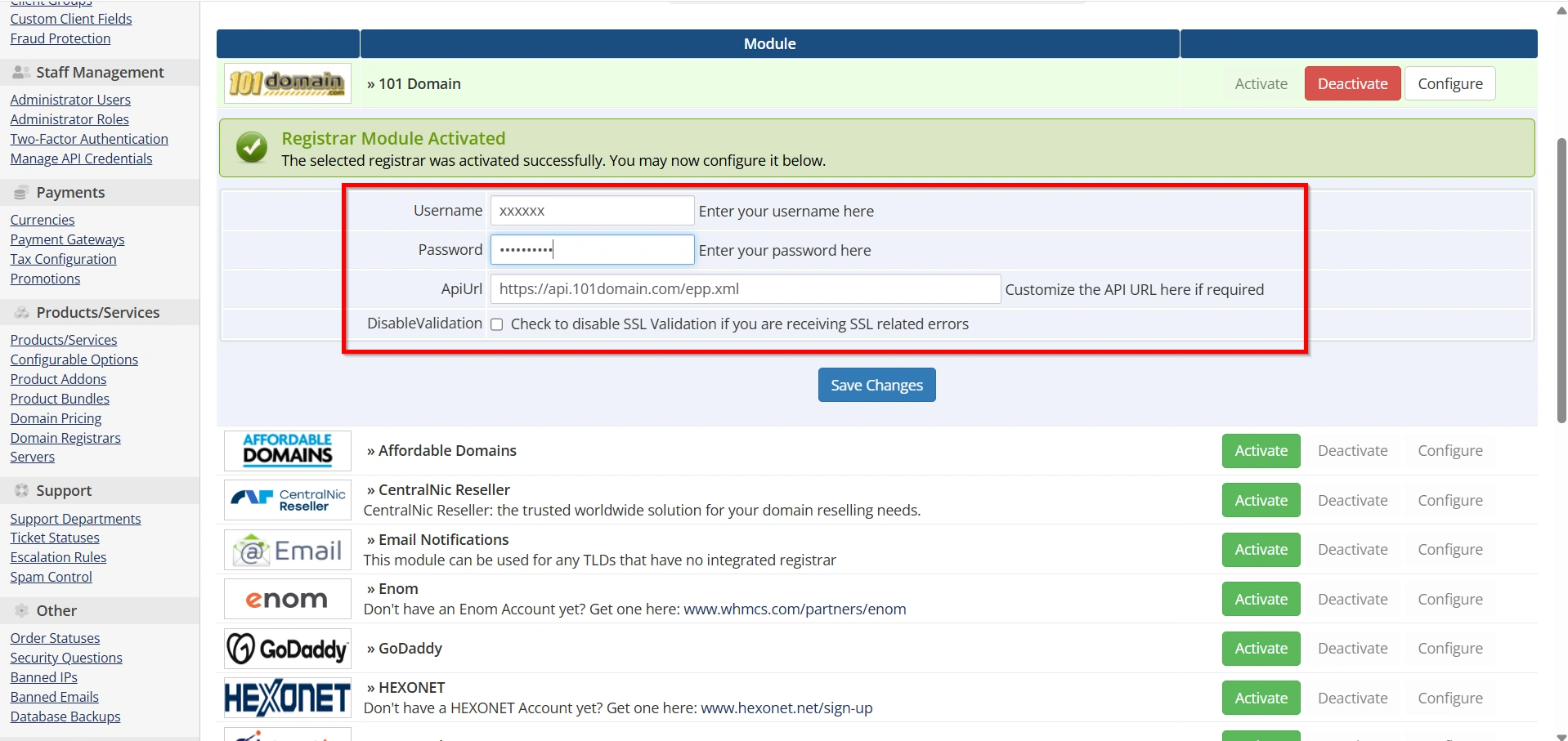The image size is (1568, 741).
Task: Open Fraud Protection link
Action: pos(60,38)
